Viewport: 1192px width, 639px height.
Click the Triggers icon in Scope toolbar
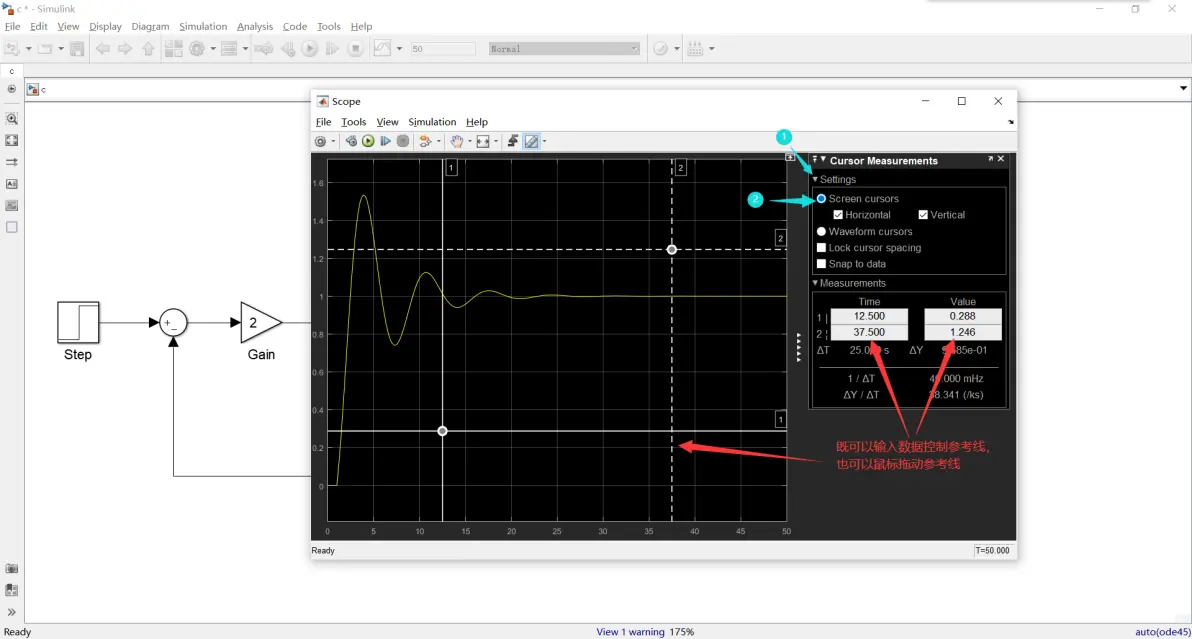click(x=513, y=141)
